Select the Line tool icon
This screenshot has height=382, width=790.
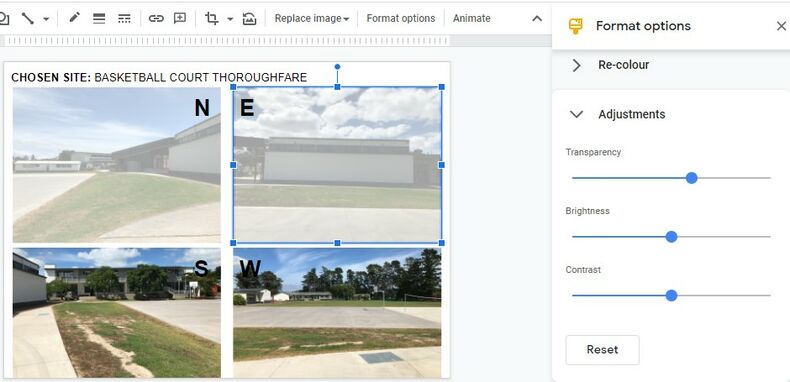28,19
